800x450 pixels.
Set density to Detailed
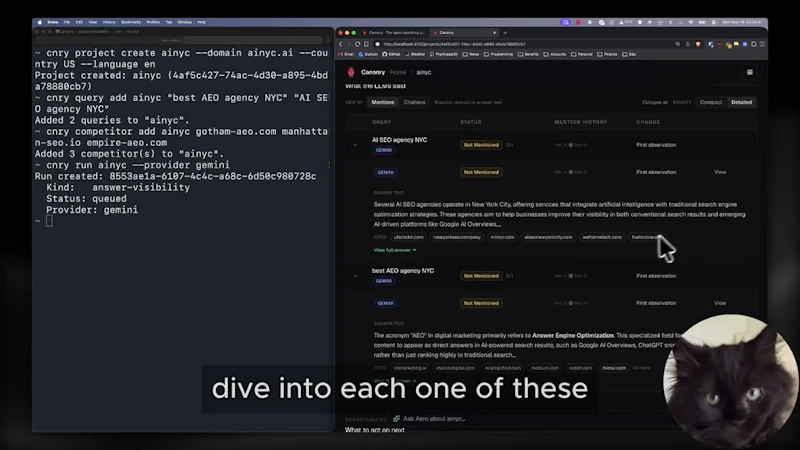point(741,103)
